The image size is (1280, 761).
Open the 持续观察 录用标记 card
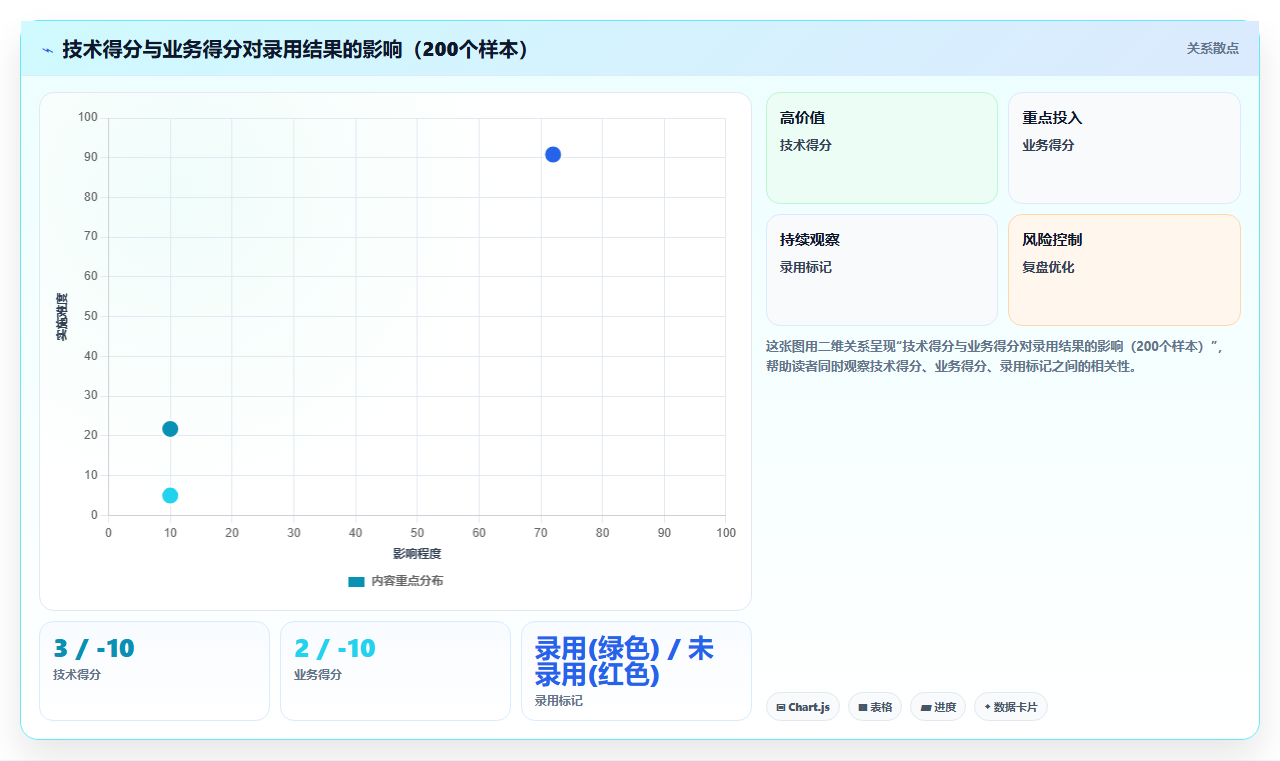tap(882, 270)
